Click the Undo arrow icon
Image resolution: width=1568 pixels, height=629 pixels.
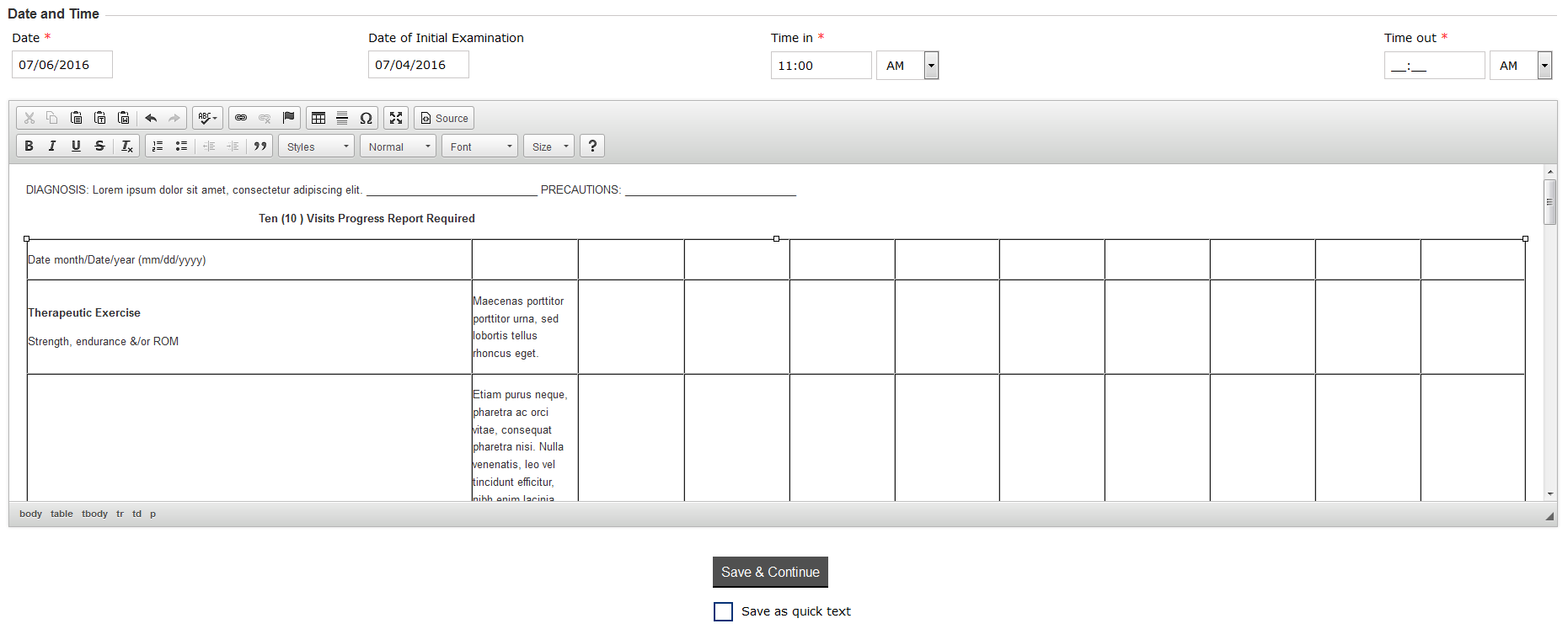[151, 118]
